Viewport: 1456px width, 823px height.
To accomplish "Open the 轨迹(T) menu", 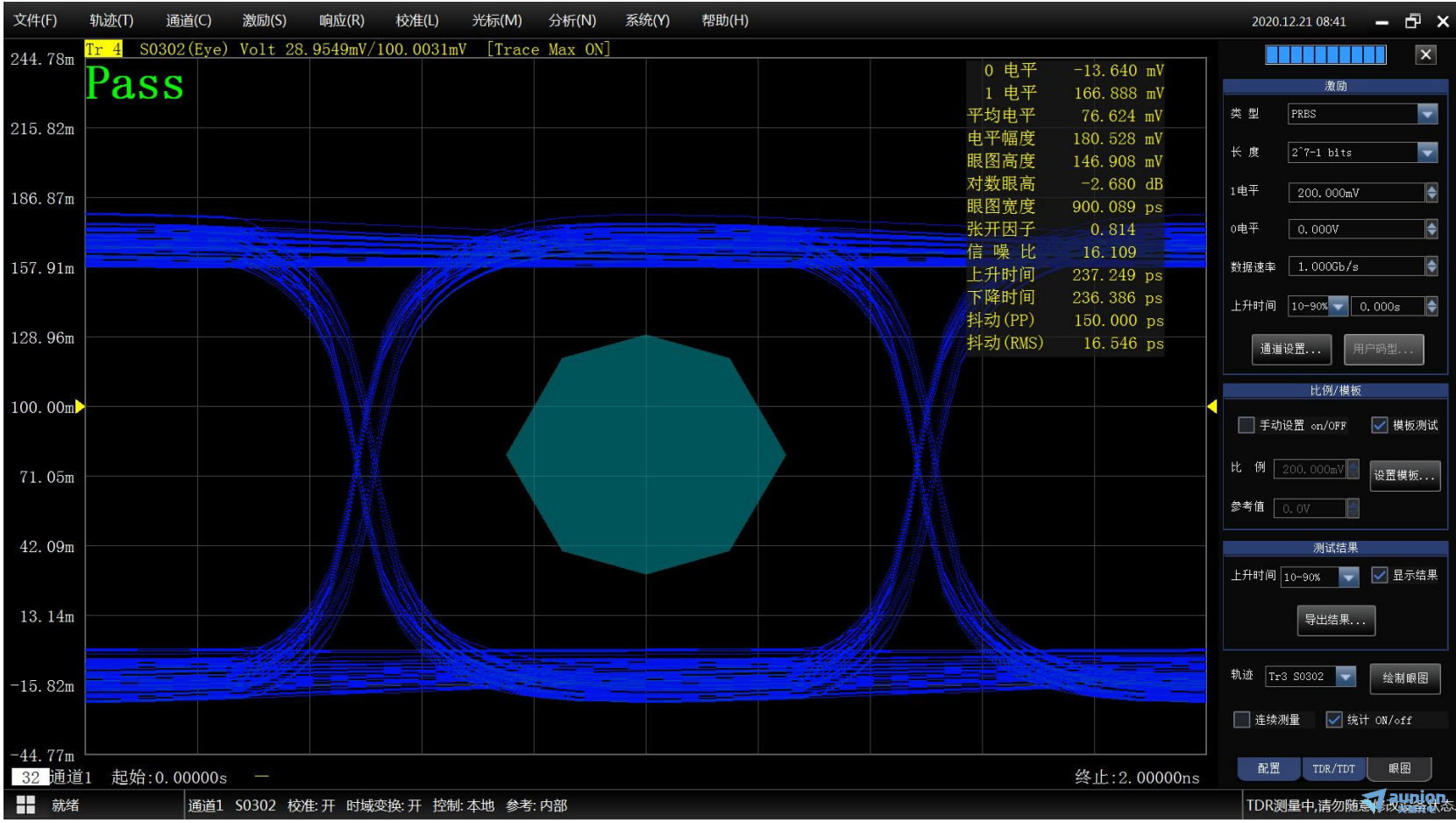I will pos(111,20).
